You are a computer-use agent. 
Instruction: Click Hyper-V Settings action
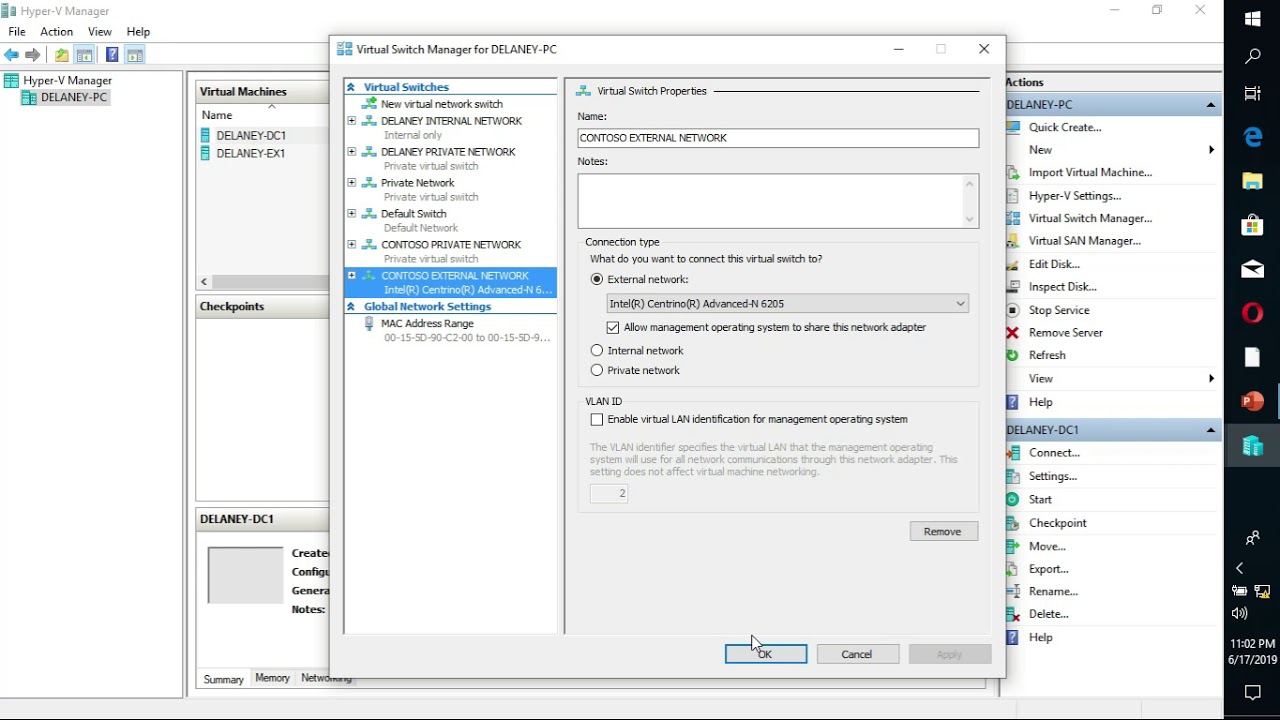1075,196
